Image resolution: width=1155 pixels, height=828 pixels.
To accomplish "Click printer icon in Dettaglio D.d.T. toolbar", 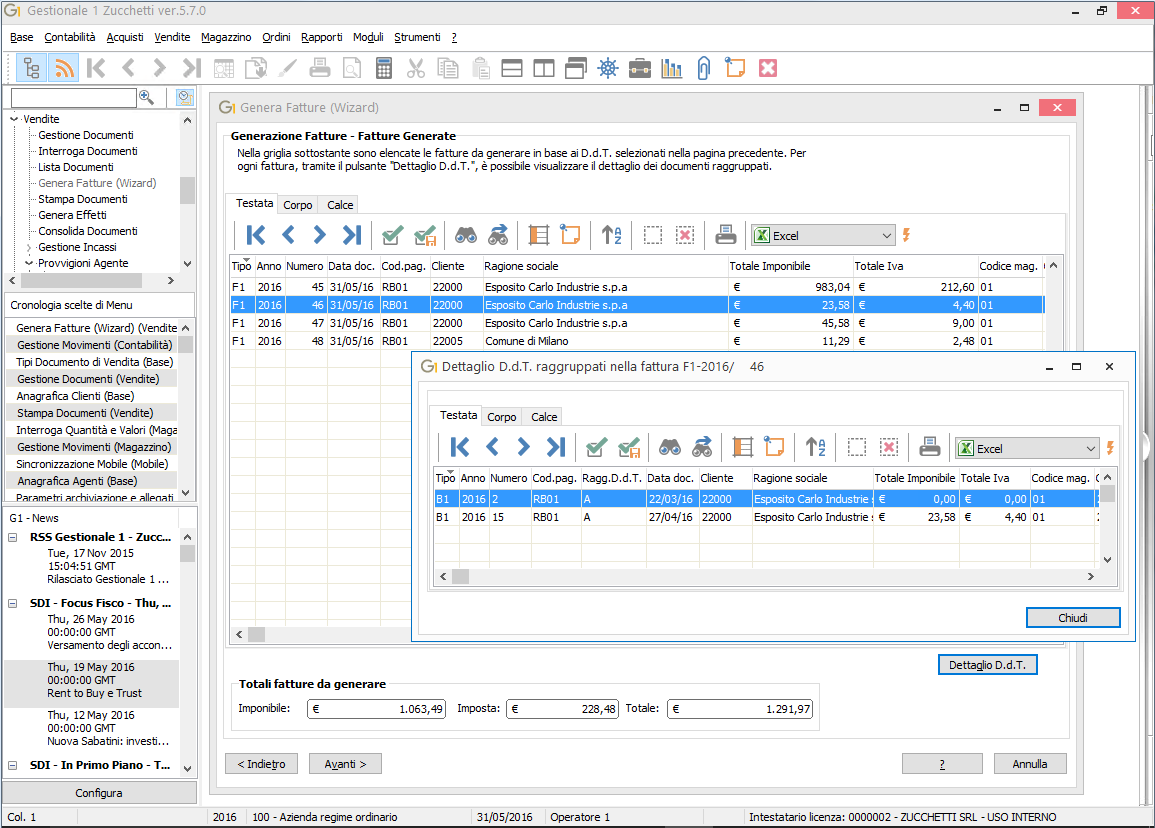I will click(x=930, y=447).
